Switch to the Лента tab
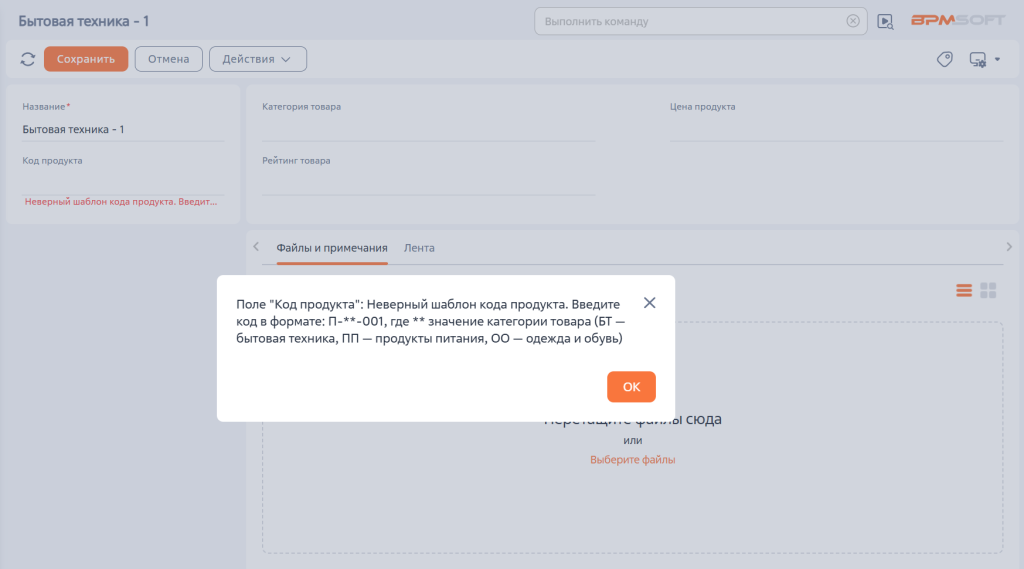 point(419,248)
